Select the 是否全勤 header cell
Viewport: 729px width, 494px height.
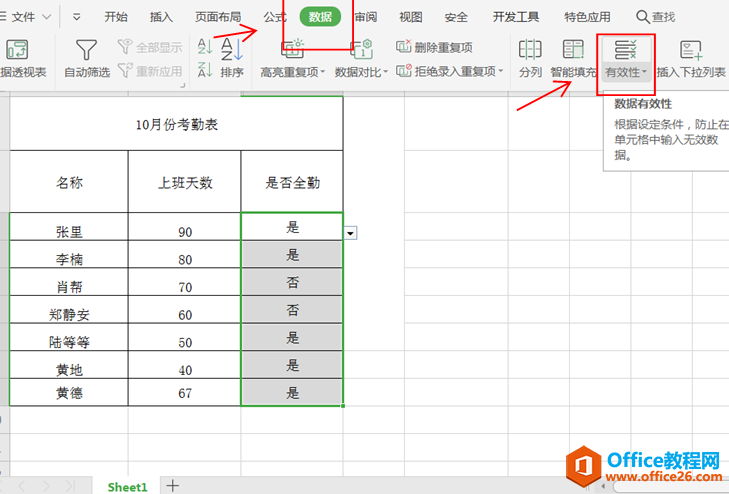click(292, 182)
